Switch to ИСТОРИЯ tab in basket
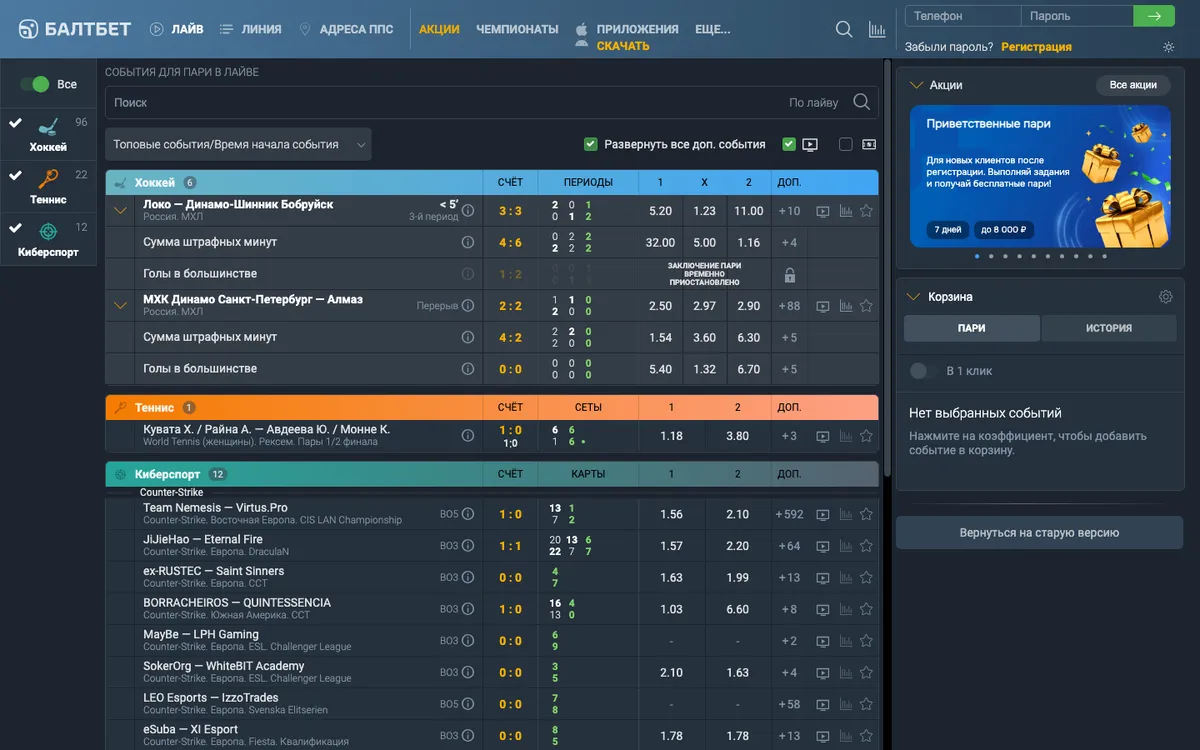The height and width of the screenshot is (750, 1200). click(x=1109, y=328)
